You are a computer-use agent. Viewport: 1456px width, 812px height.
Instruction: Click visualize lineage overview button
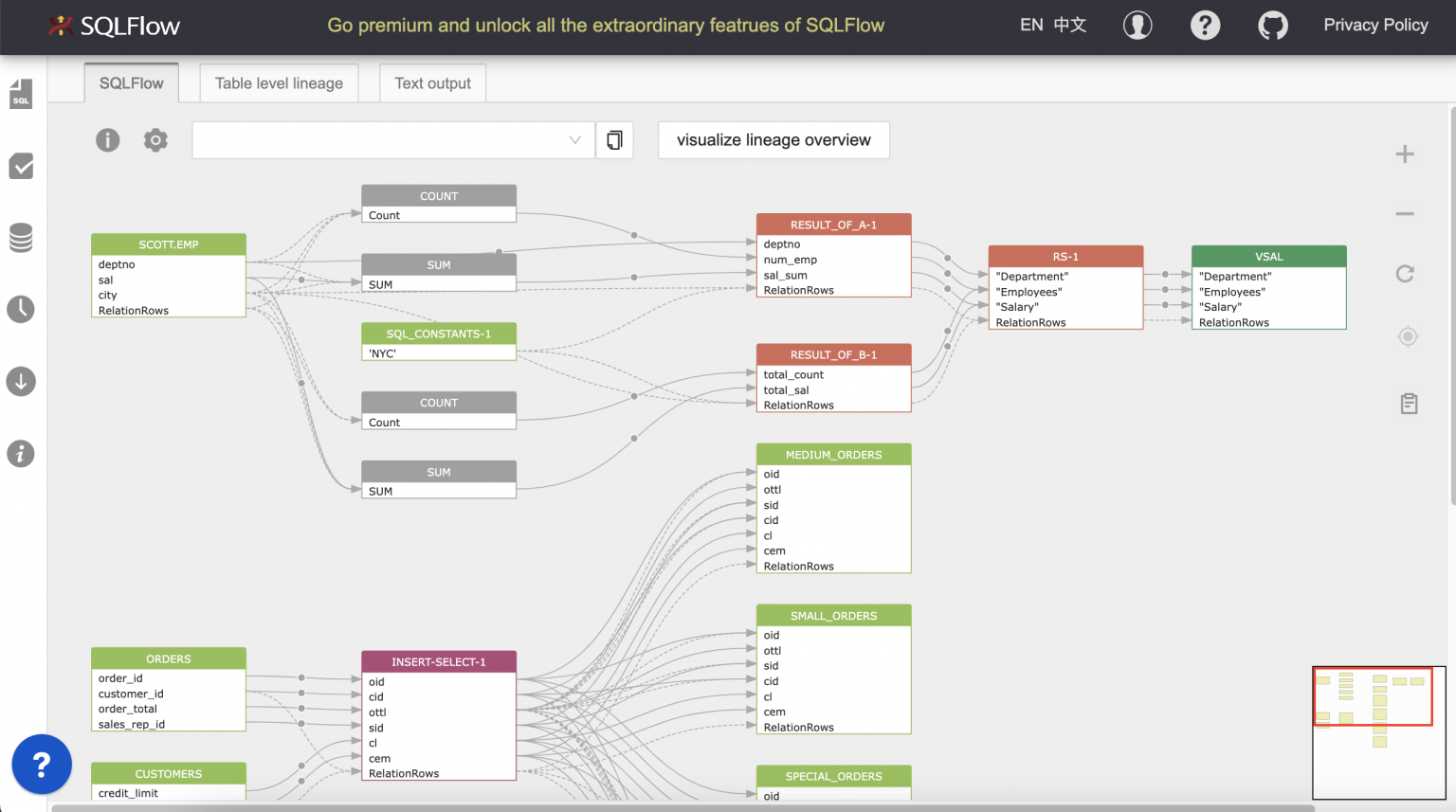pyautogui.click(x=773, y=140)
